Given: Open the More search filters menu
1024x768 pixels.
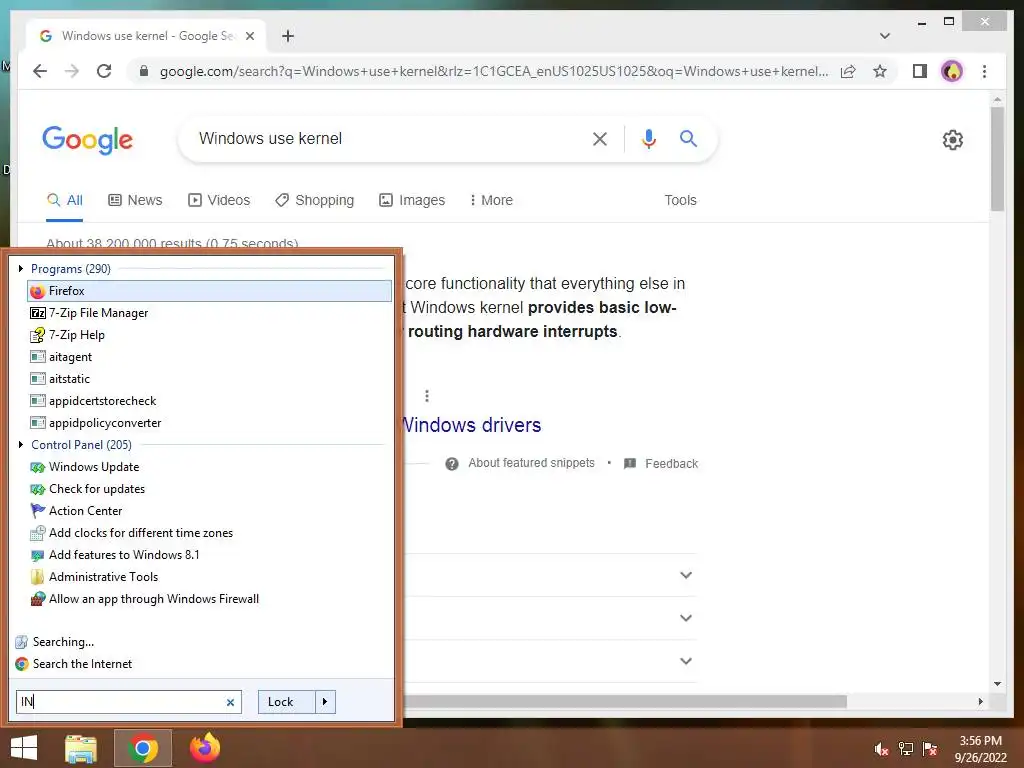Looking at the screenshot, I should [491, 200].
